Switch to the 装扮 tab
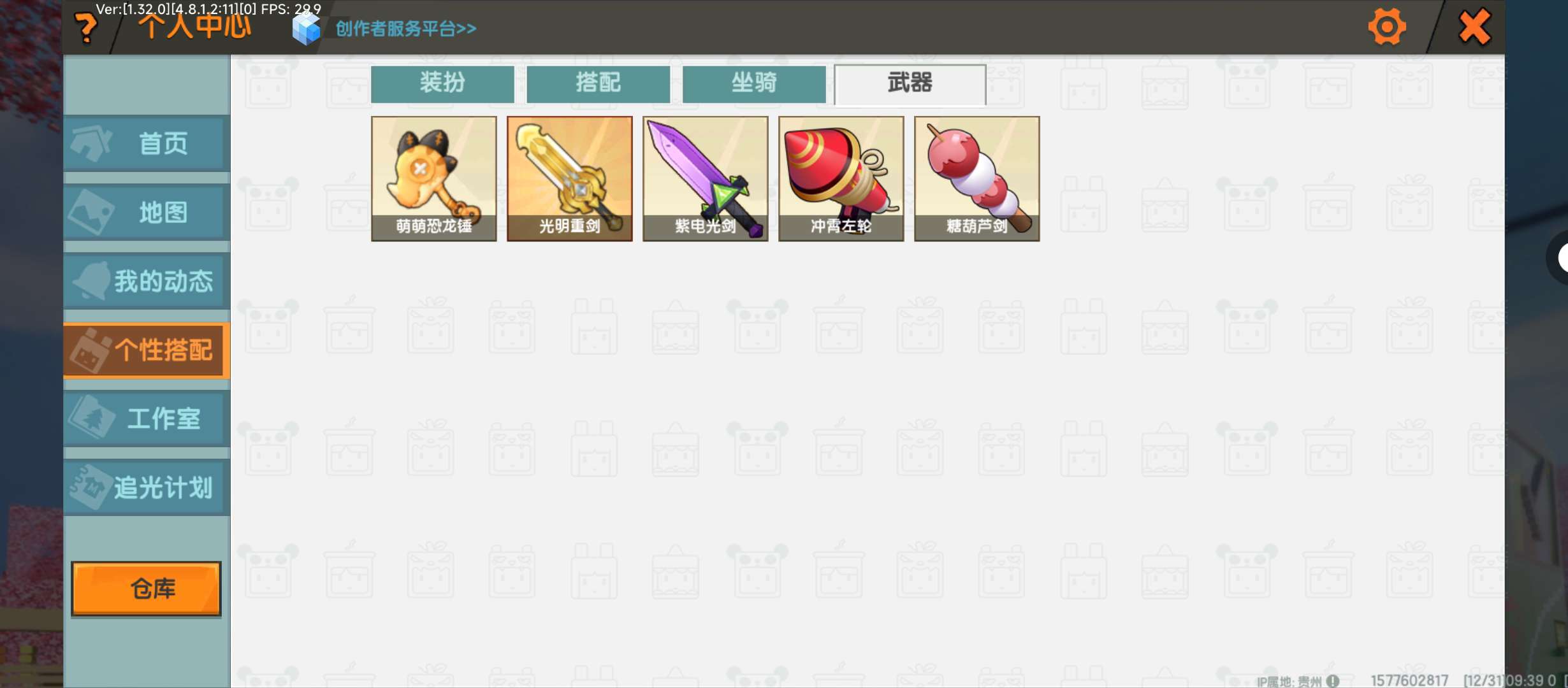1568x688 pixels. click(442, 83)
